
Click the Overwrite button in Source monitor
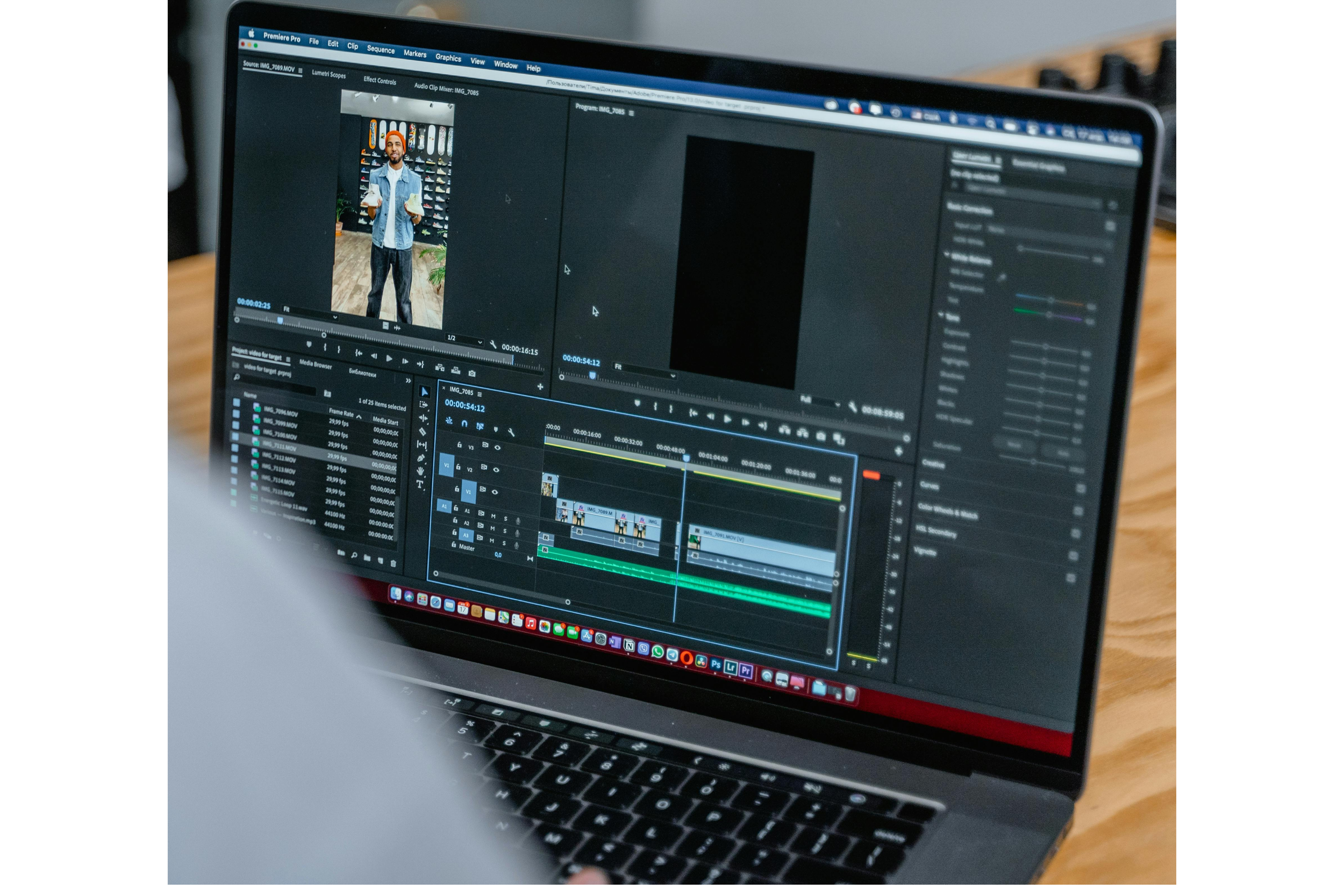(455, 370)
